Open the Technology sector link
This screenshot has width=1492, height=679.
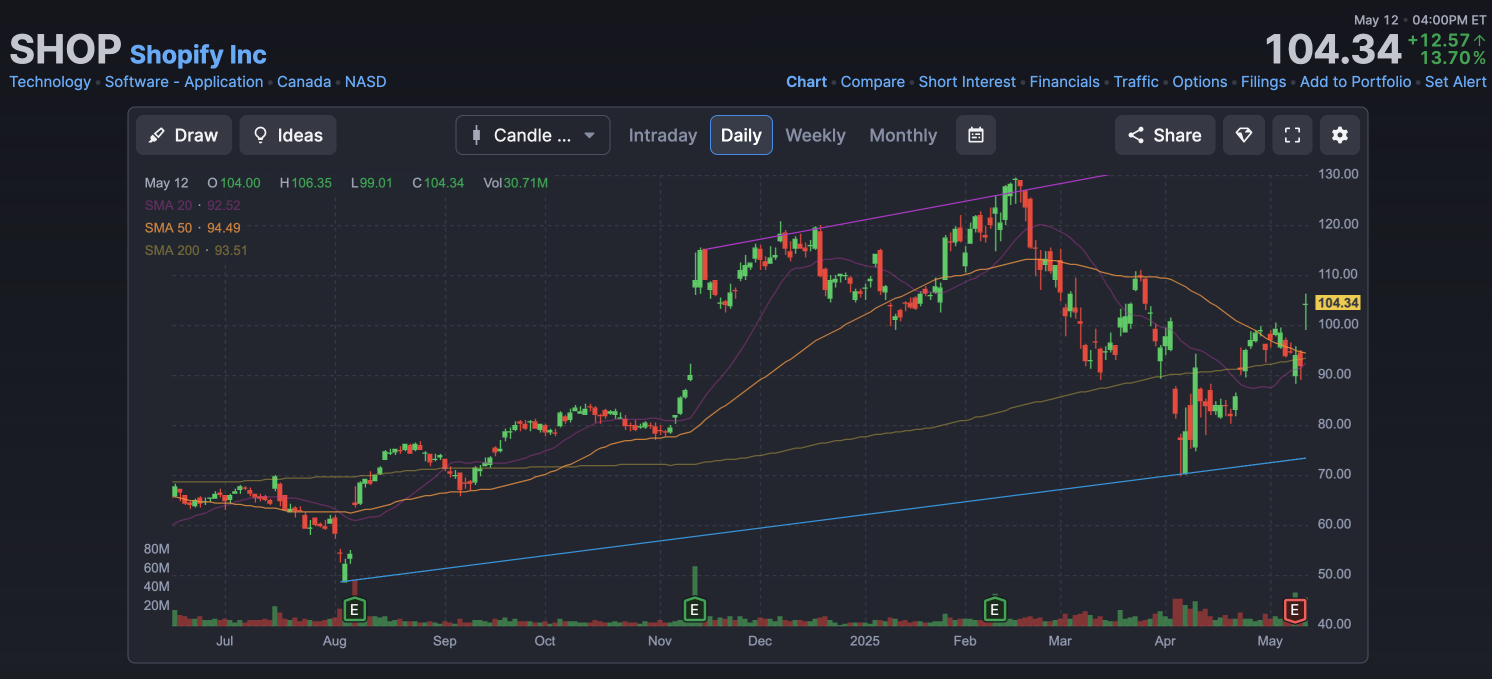point(50,82)
